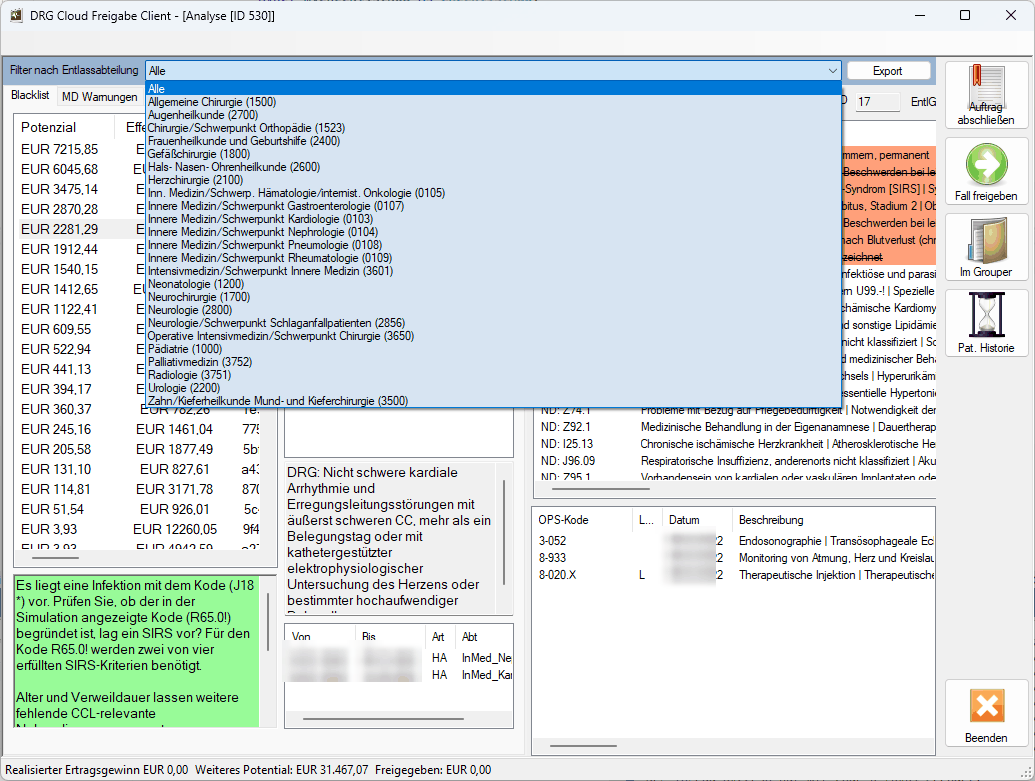1035x781 pixels.
Task: Click the app icon in title bar
Action: [x=16, y=15]
